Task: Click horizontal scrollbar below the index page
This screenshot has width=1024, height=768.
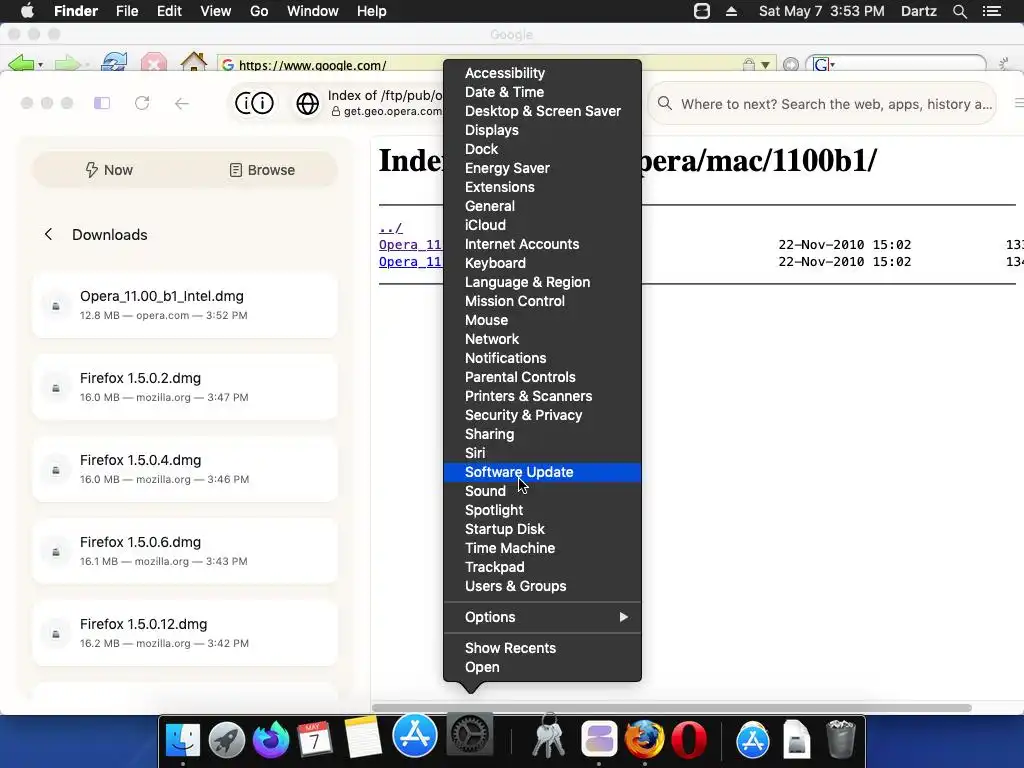Action: tap(671, 708)
